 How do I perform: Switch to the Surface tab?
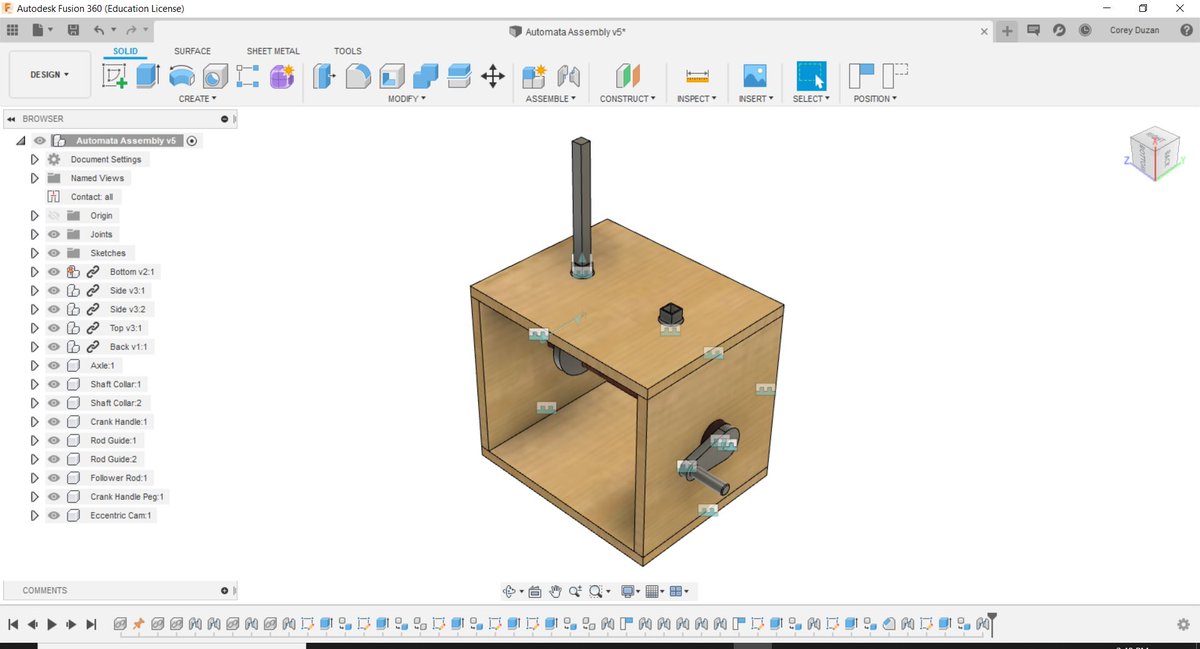tap(192, 51)
